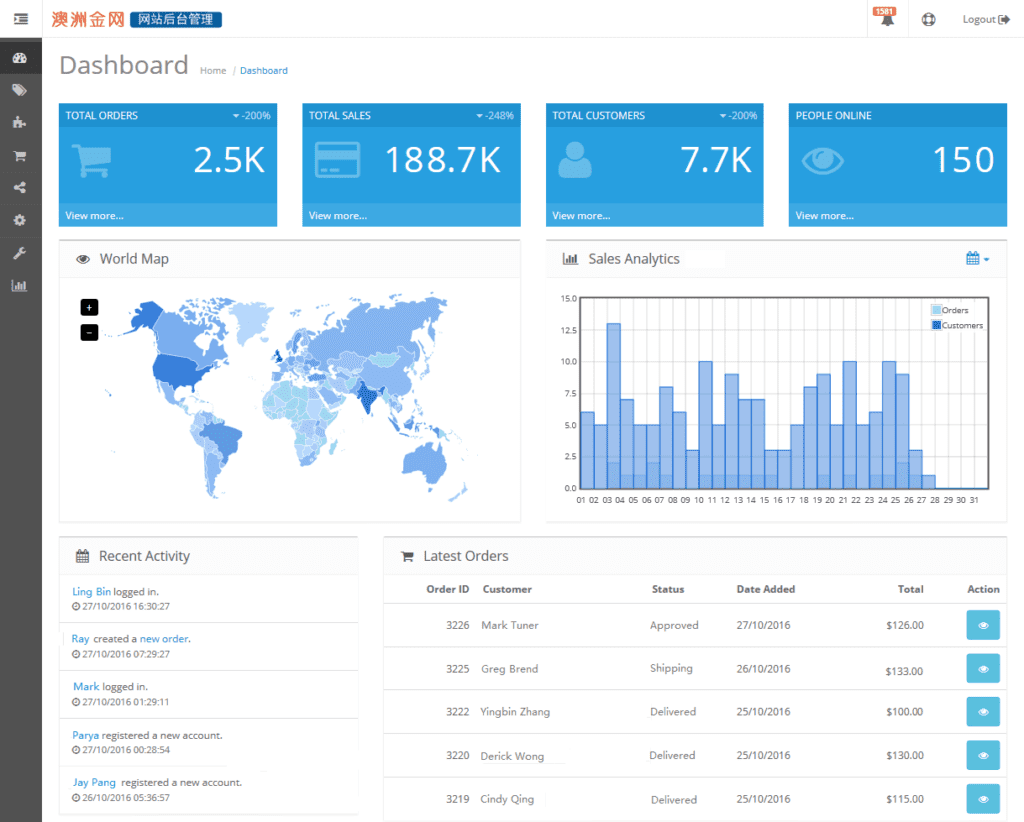Zoom in on the world map

(x=89, y=308)
